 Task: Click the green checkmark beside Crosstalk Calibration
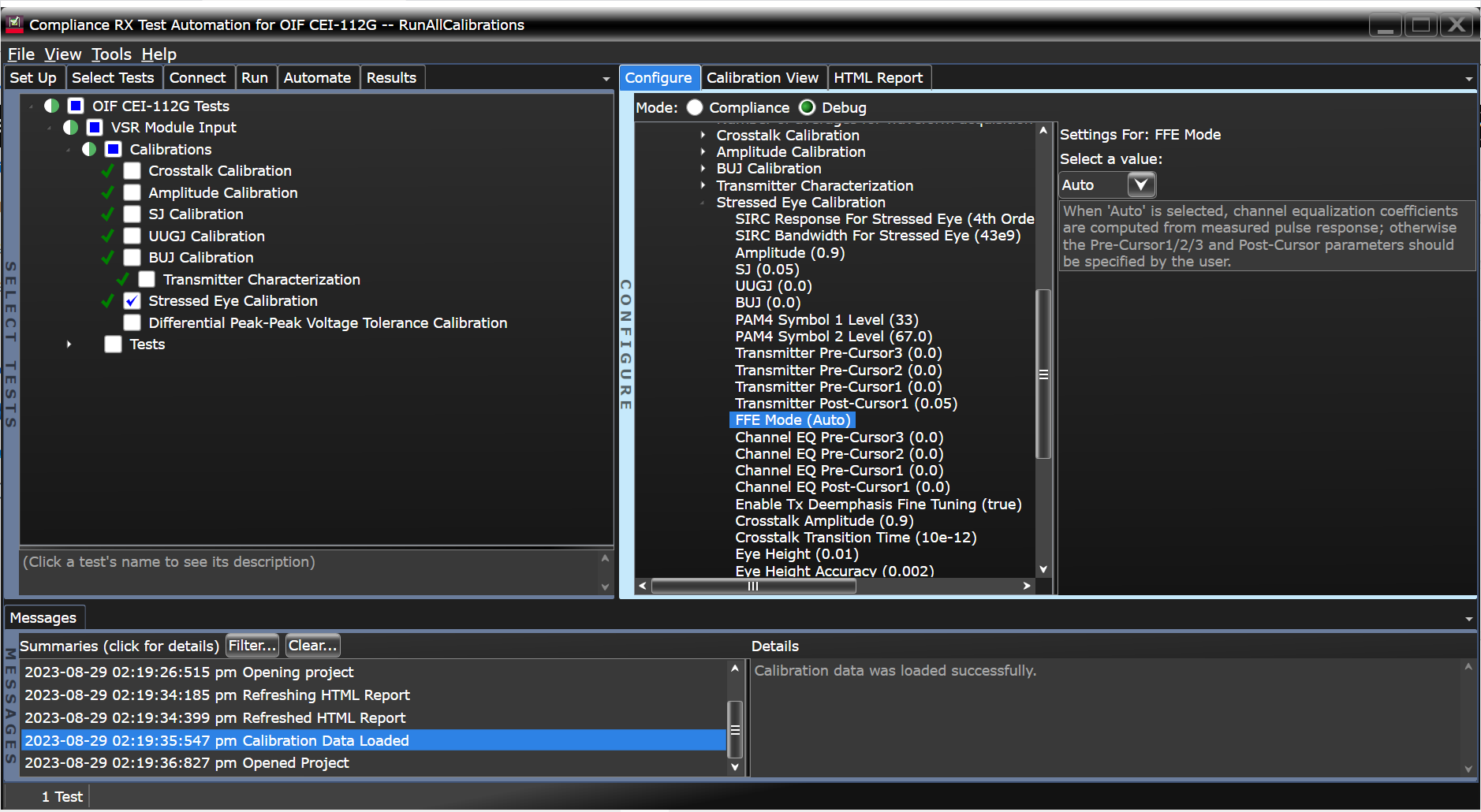(108, 171)
